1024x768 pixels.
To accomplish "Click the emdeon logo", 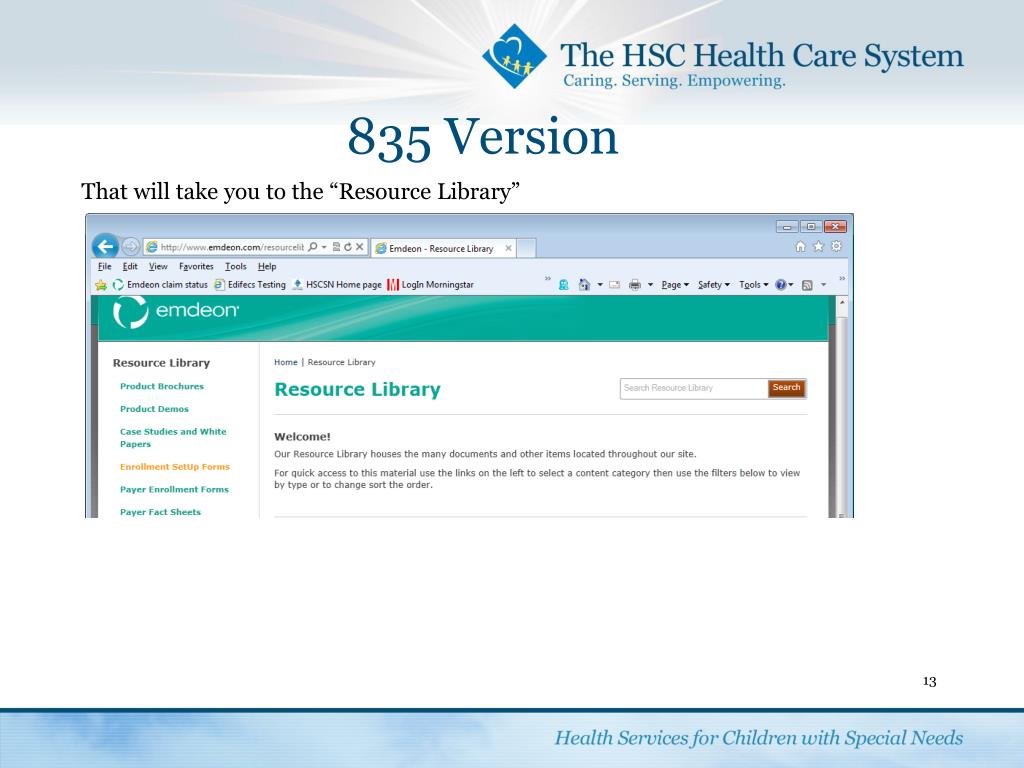I will 176,312.
